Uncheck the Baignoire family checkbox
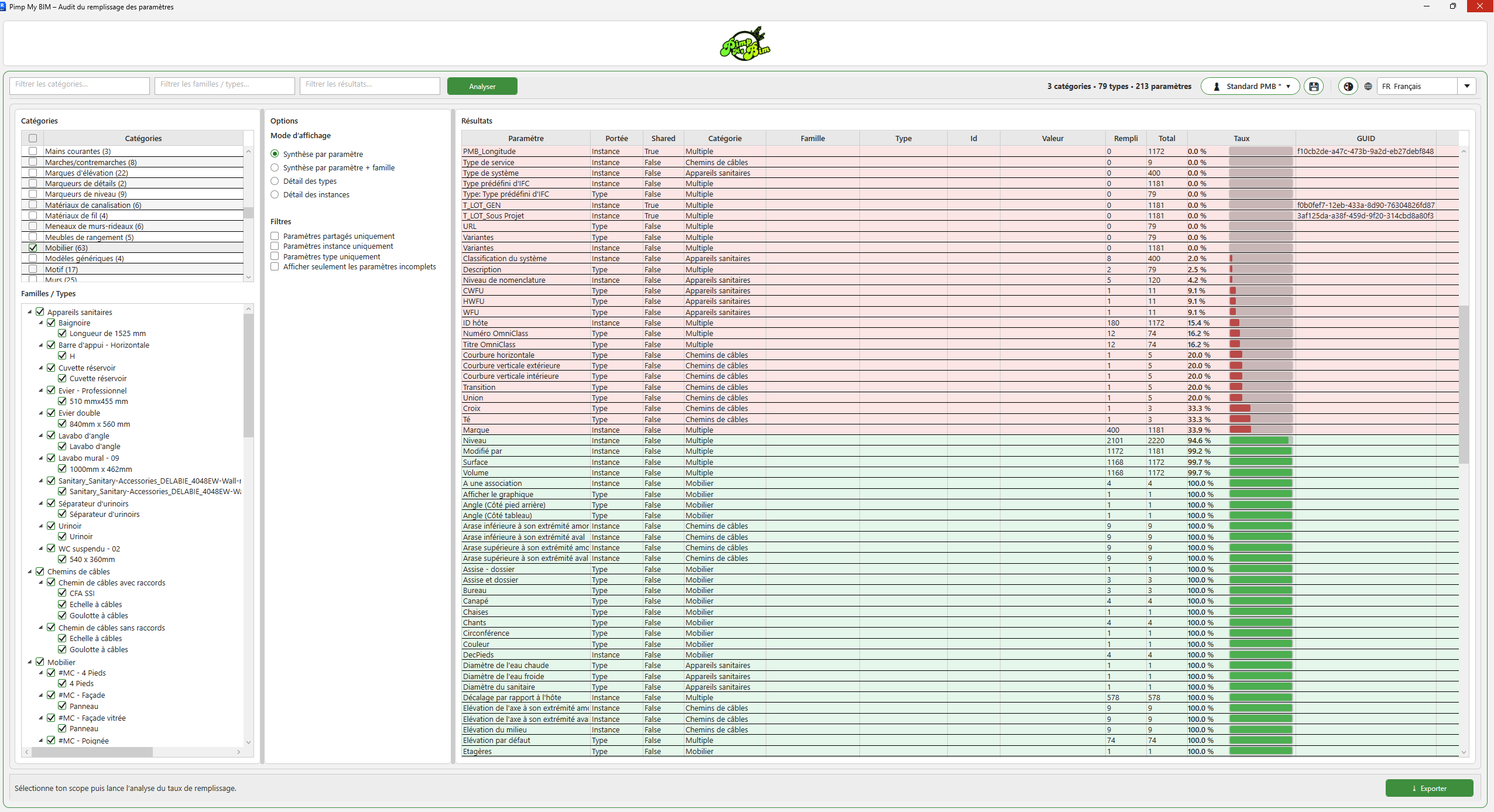This screenshot has height=812, width=1494. (x=51, y=323)
